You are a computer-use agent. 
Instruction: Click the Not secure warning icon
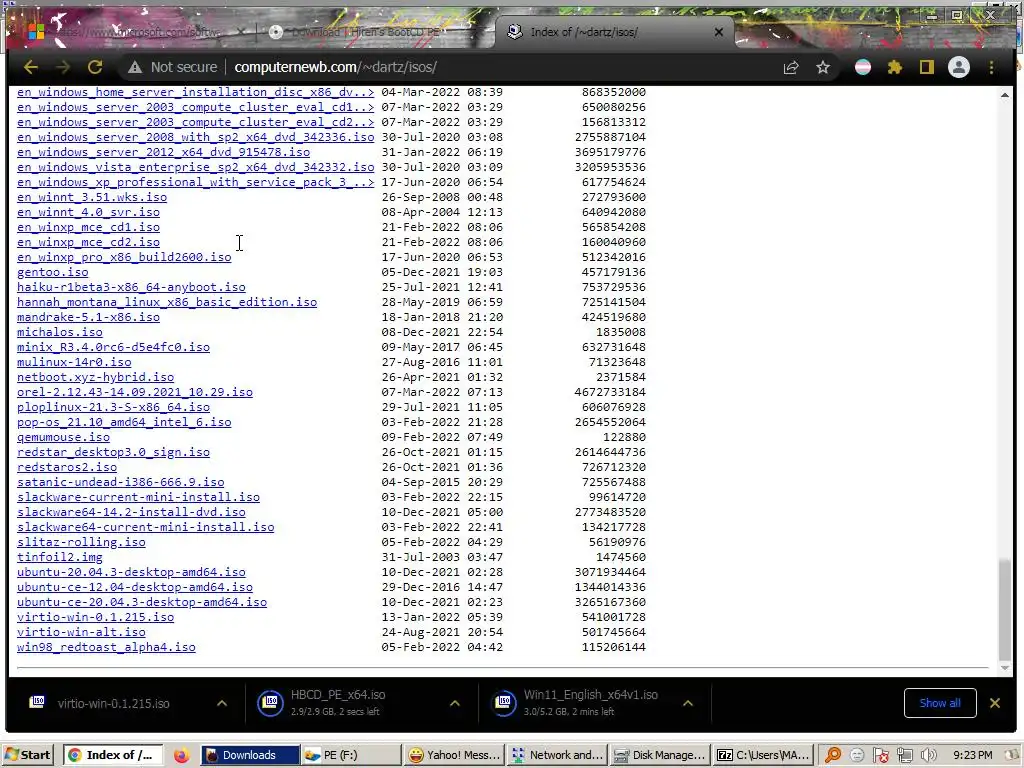[135, 67]
